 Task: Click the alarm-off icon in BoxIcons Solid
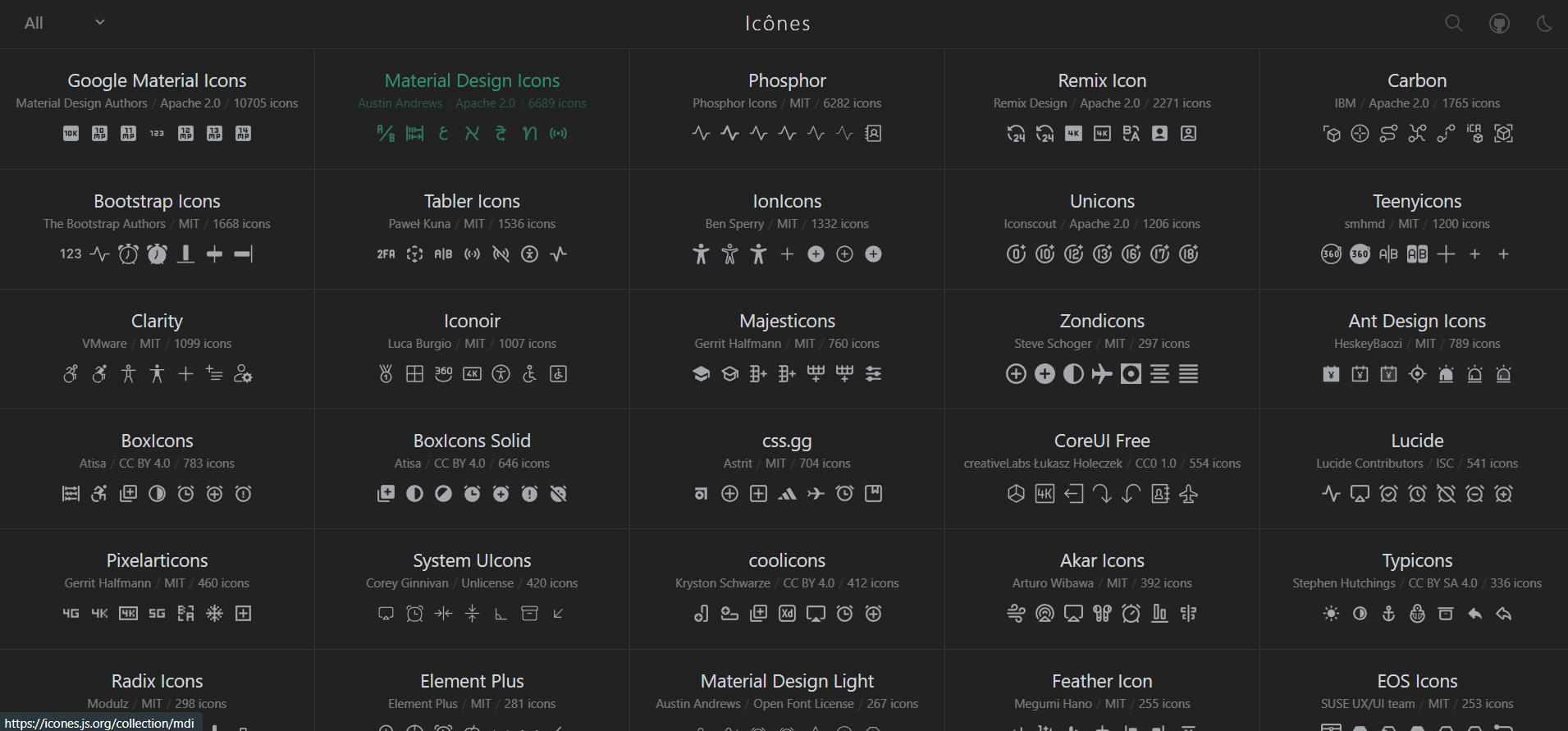[558, 494]
